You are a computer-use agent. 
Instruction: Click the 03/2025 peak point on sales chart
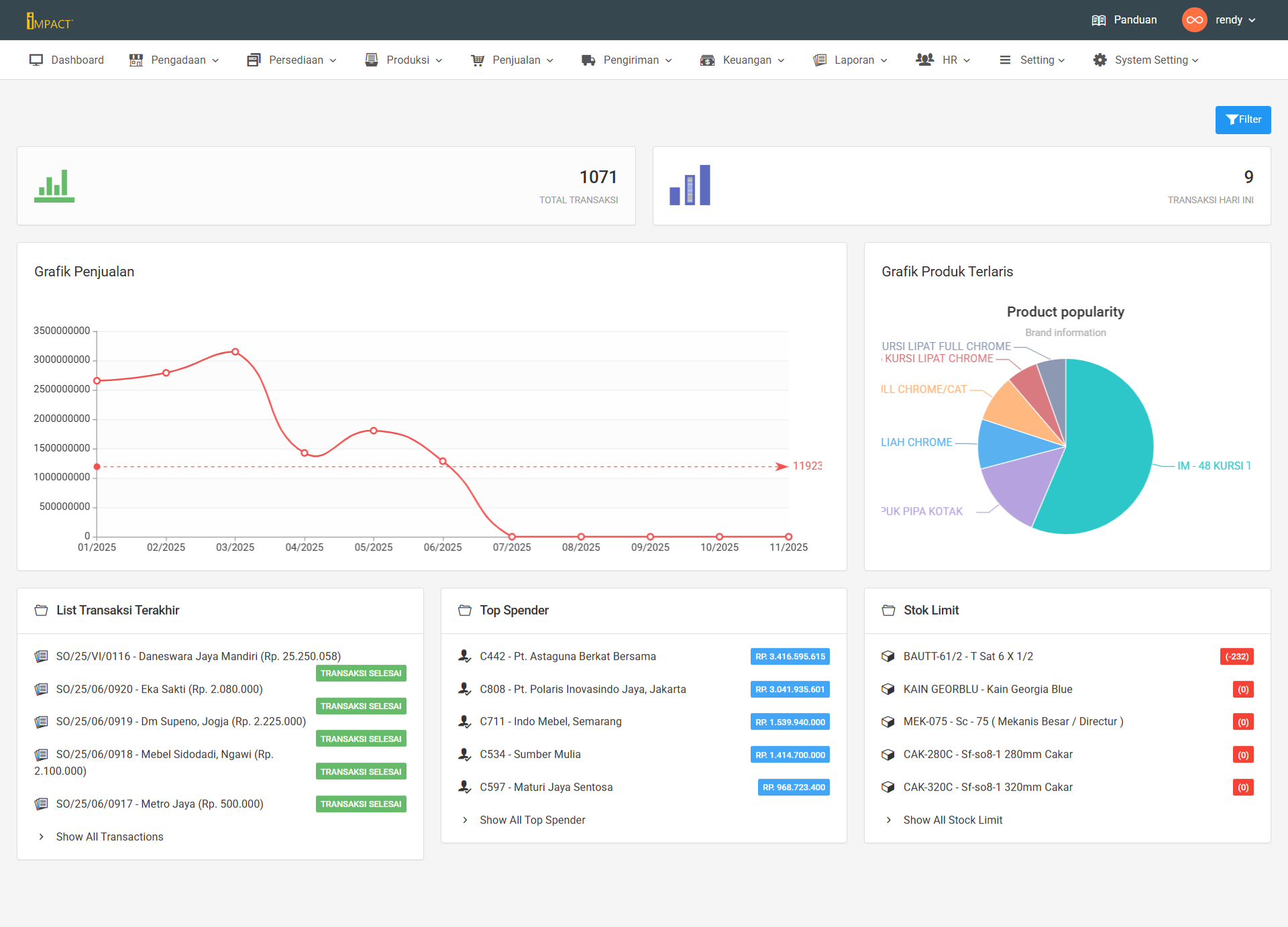coord(235,352)
